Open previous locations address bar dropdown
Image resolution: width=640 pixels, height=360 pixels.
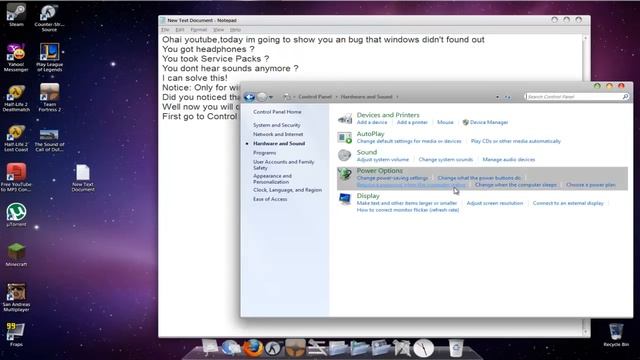pos(497,97)
